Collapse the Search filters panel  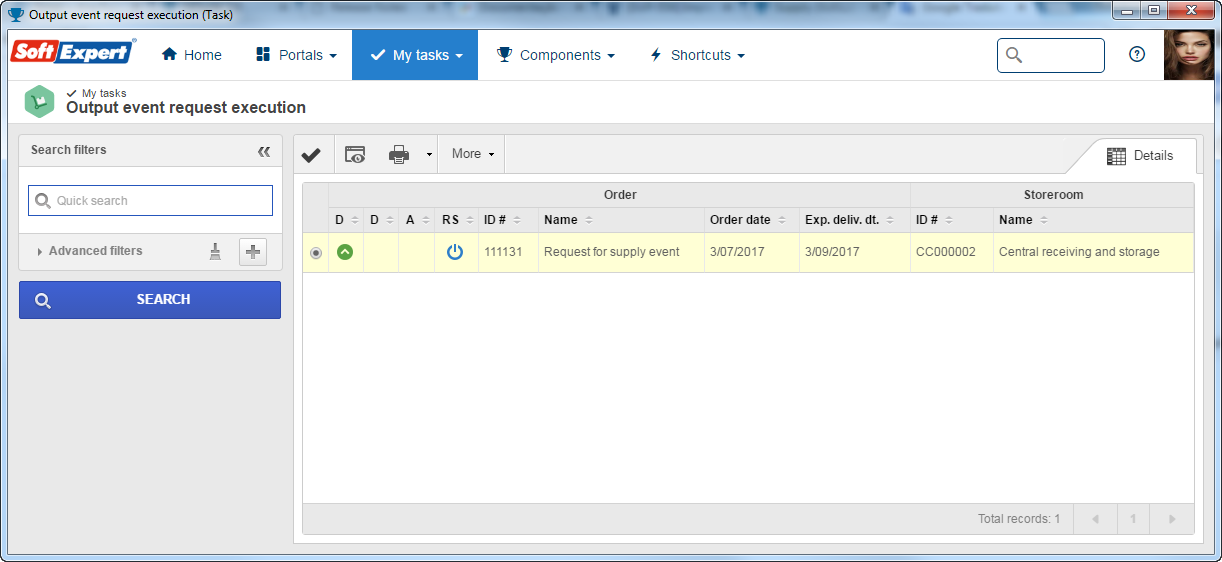coord(264,151)
